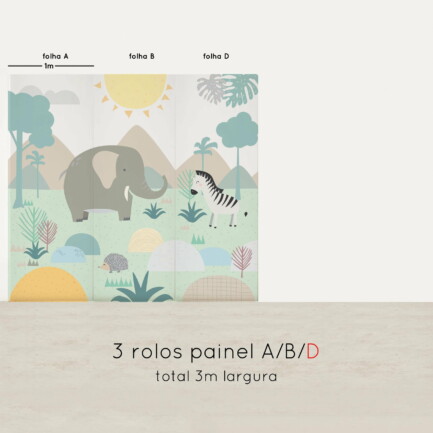The width and height of the screenshot is (433, 433).
Task: Click the grey elephant illustration
Action: [x=113, y=183]
